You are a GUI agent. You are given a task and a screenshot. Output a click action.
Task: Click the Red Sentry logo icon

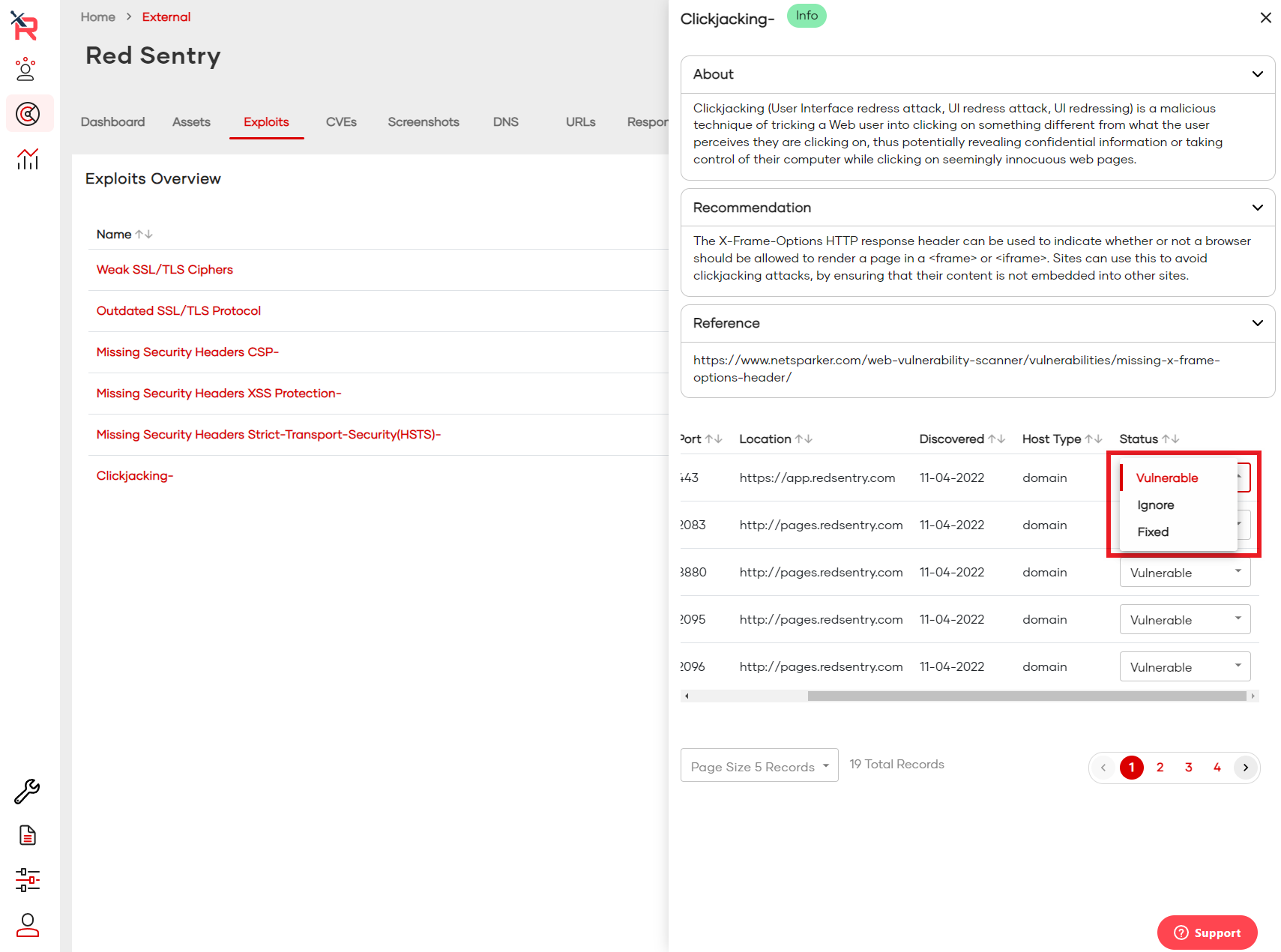[25, 25]
